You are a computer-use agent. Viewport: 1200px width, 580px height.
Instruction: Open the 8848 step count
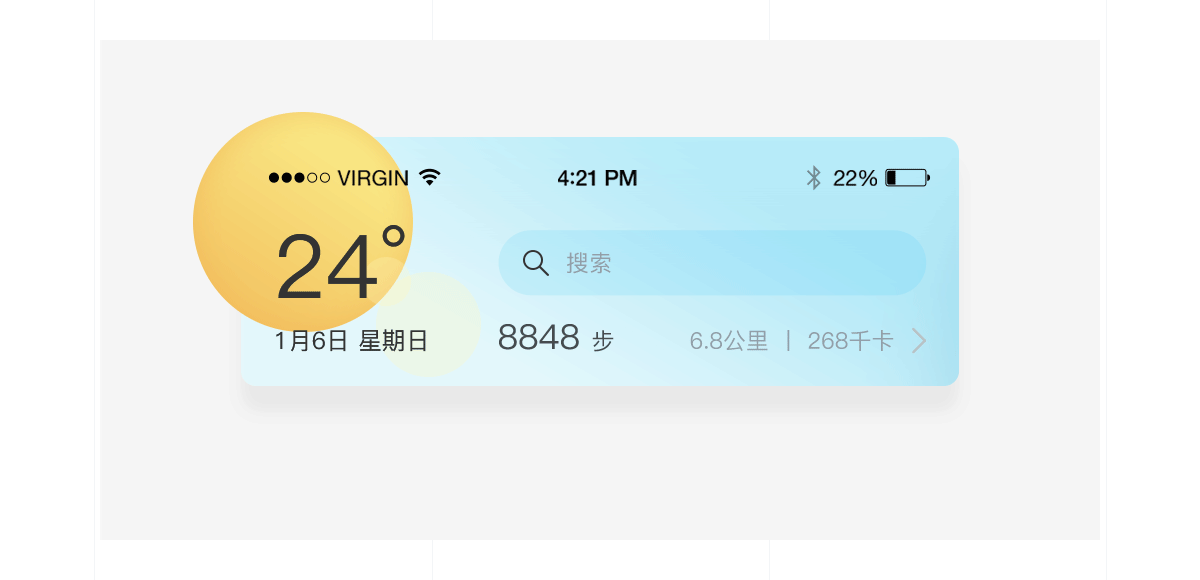[x=538, y=338]
